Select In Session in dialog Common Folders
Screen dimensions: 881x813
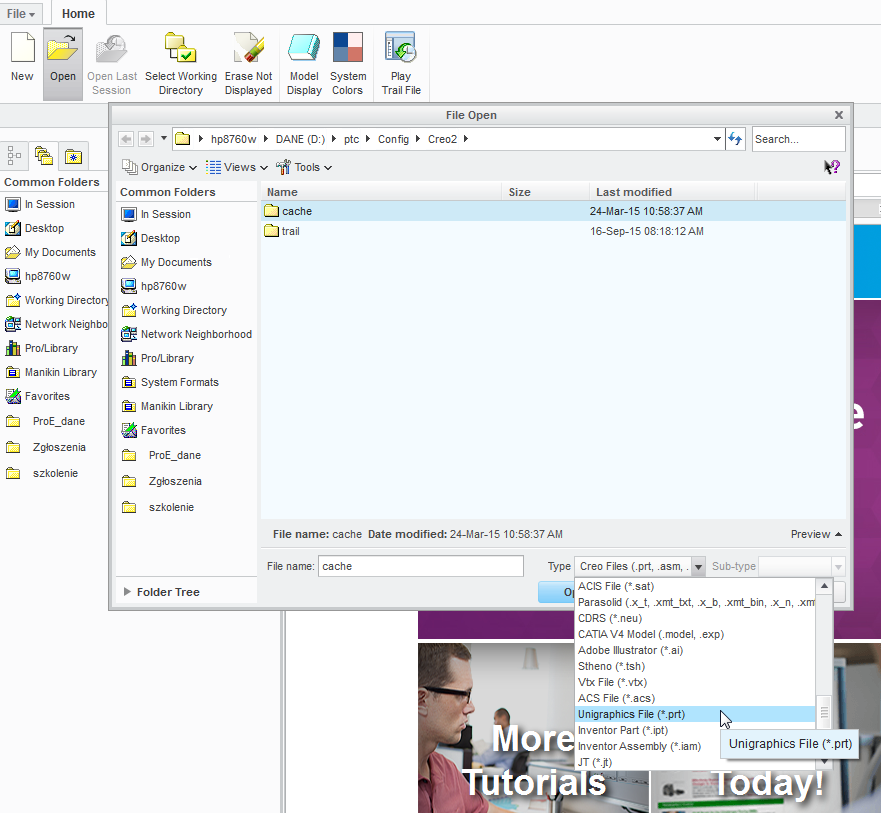[x=156, y=214]
